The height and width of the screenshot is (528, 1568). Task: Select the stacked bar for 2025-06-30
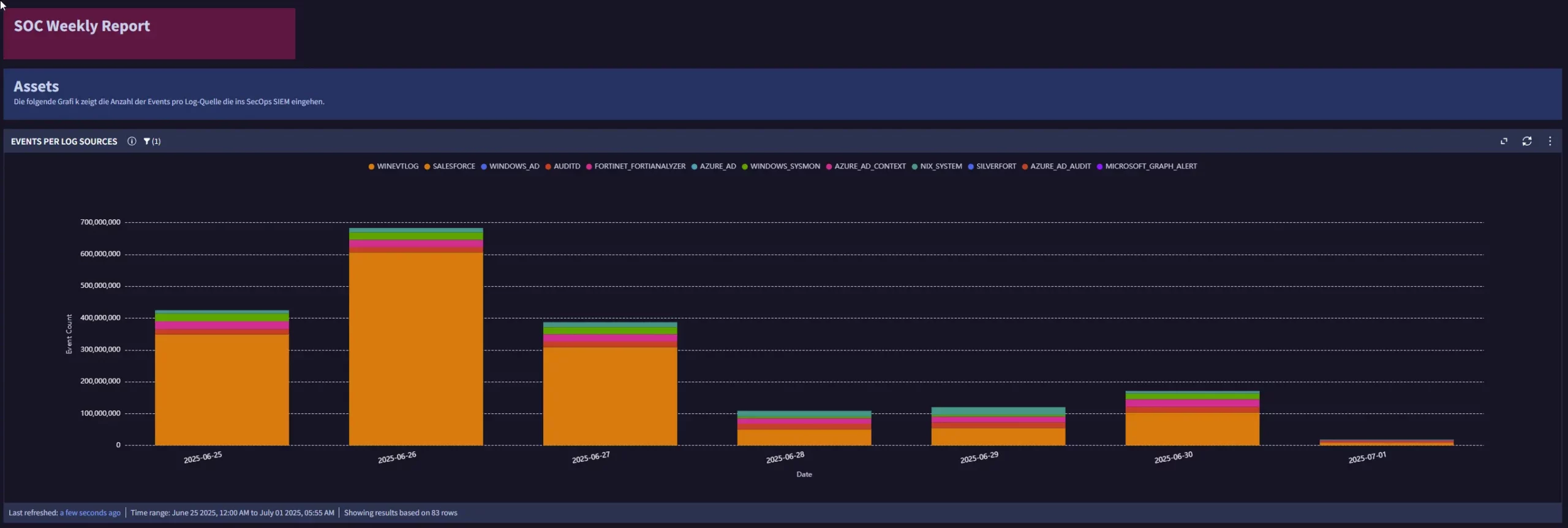click(1192, 423)
